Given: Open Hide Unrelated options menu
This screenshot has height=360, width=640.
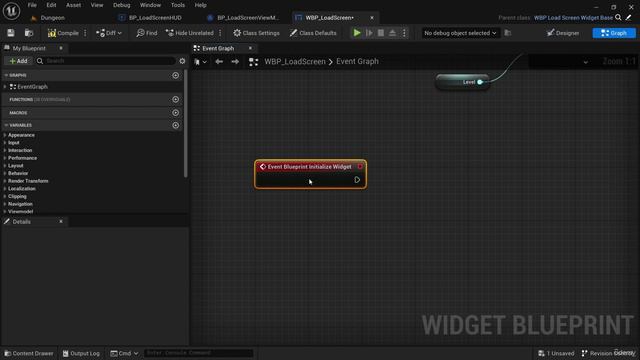Looking at the screenshot, I should (220, 33).
